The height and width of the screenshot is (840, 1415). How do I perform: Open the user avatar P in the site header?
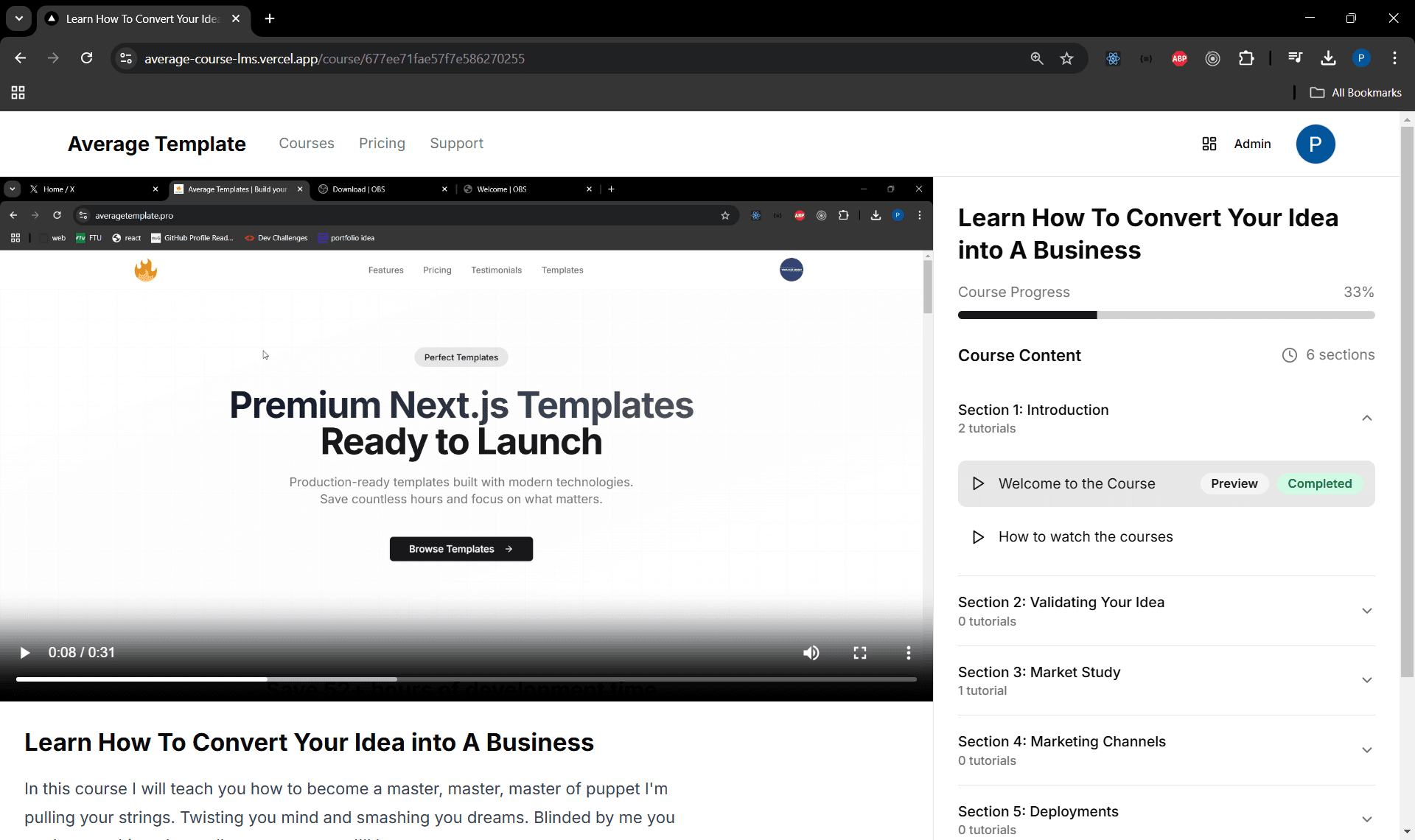(1315, 144)
